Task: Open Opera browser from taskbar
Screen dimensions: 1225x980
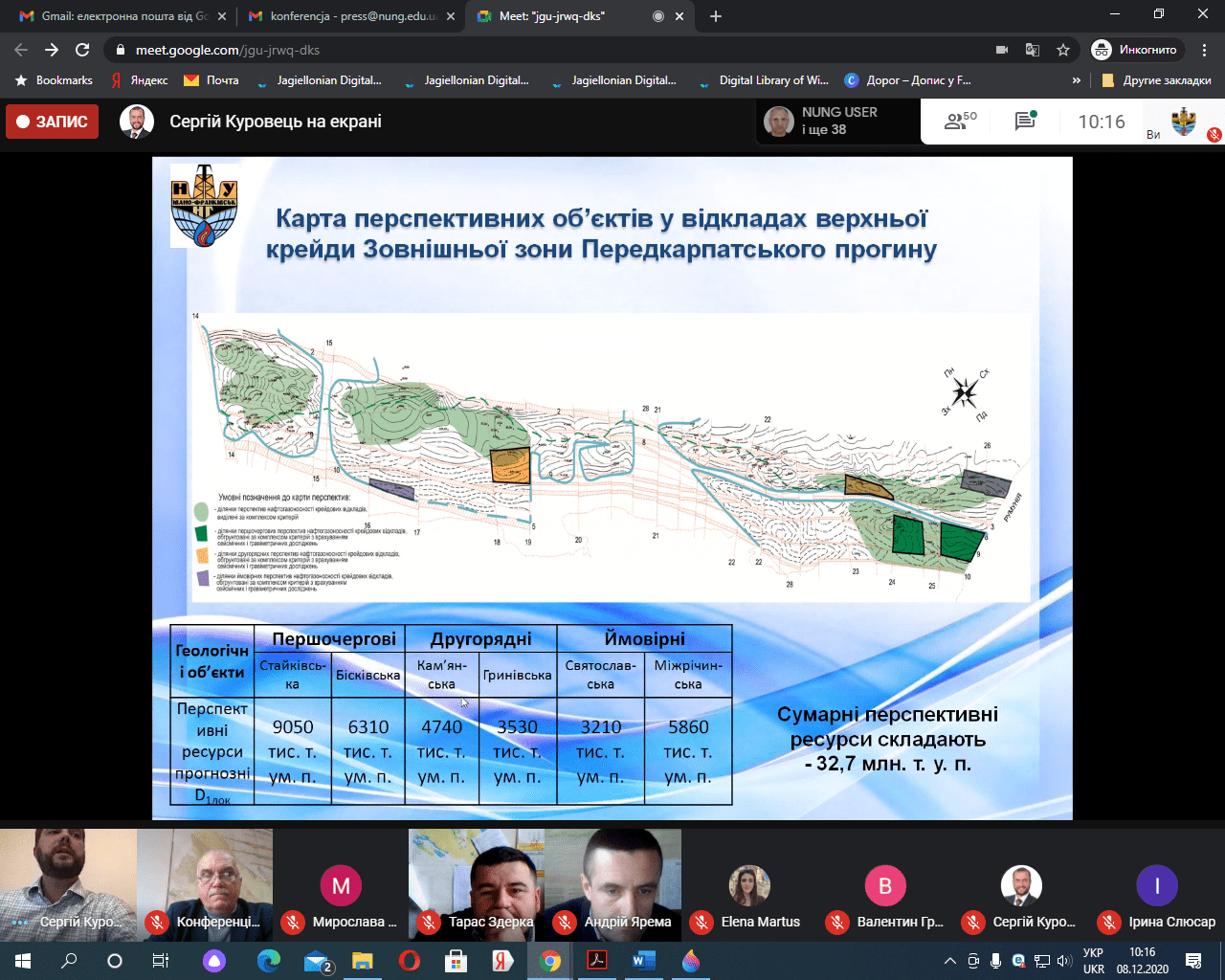Action: 409,961
